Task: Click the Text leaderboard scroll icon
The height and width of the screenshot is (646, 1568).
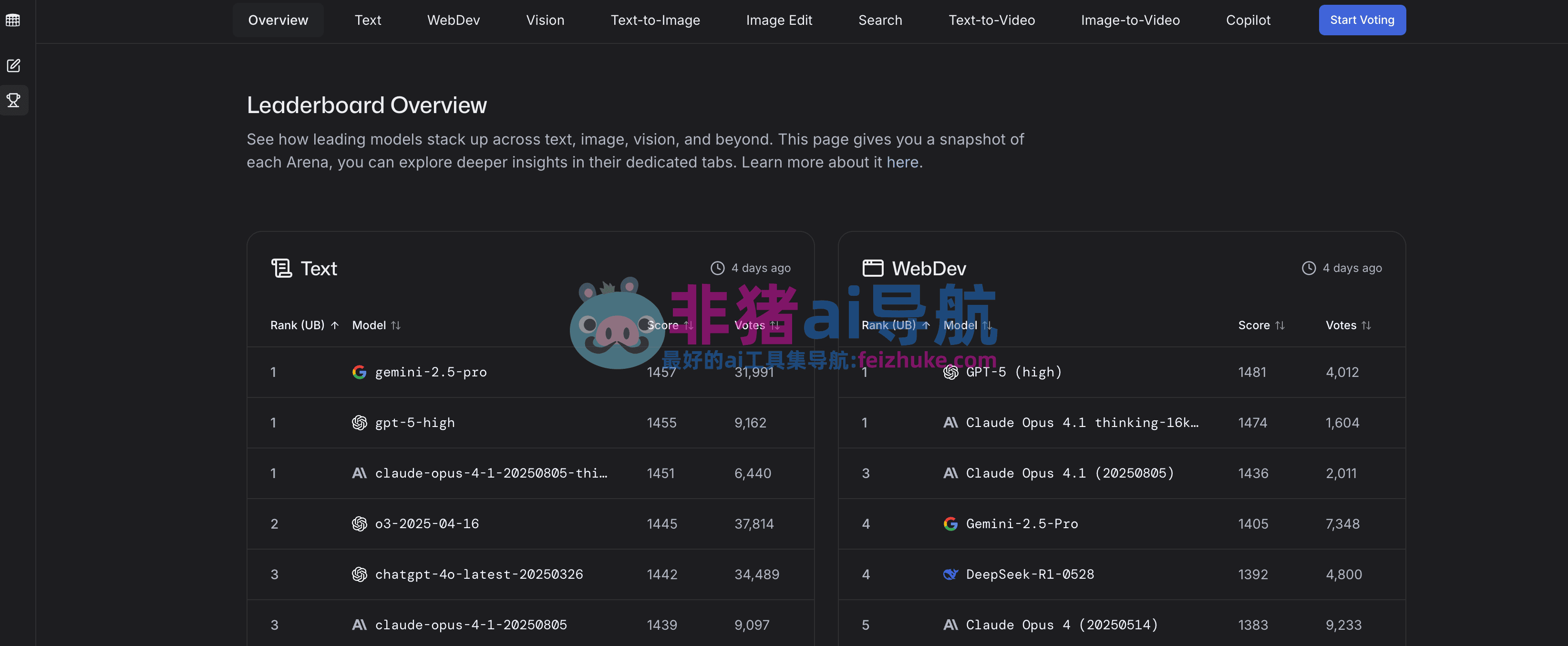Action: click(281, 268)
